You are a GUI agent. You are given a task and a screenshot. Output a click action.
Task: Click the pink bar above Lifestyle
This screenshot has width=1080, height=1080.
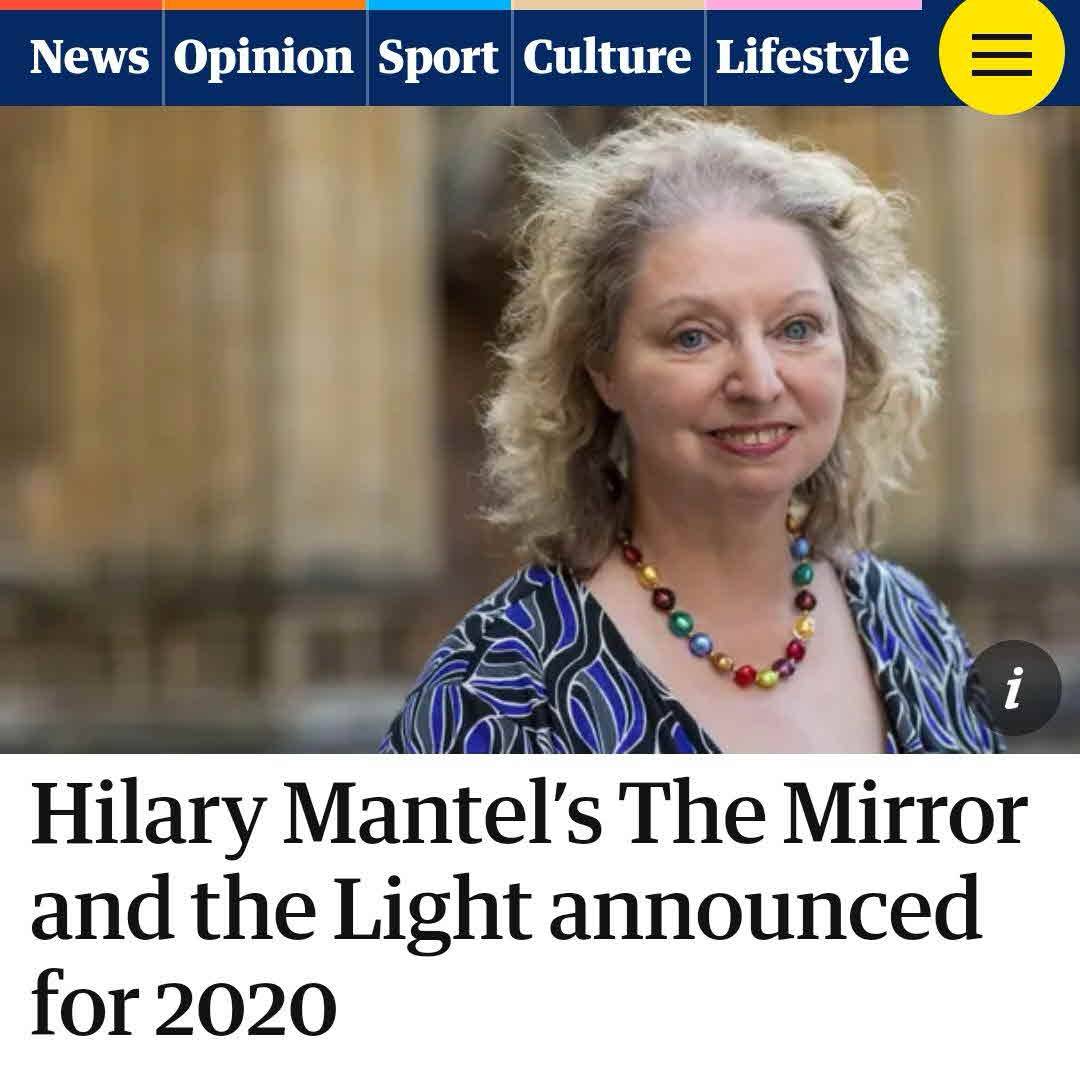814,5
